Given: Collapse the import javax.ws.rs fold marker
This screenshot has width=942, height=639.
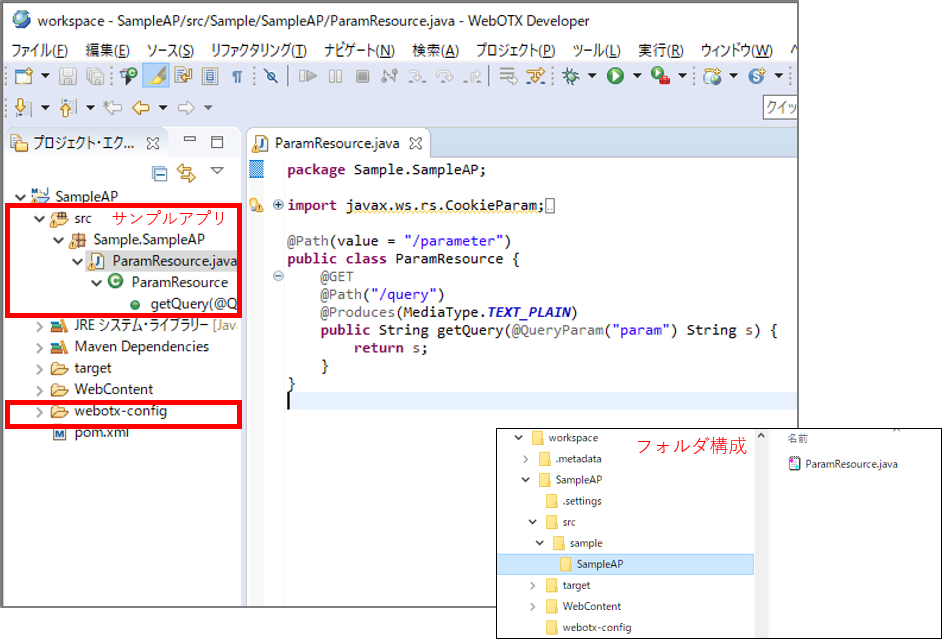Looking at the screenshot, I should pos(278,205).
